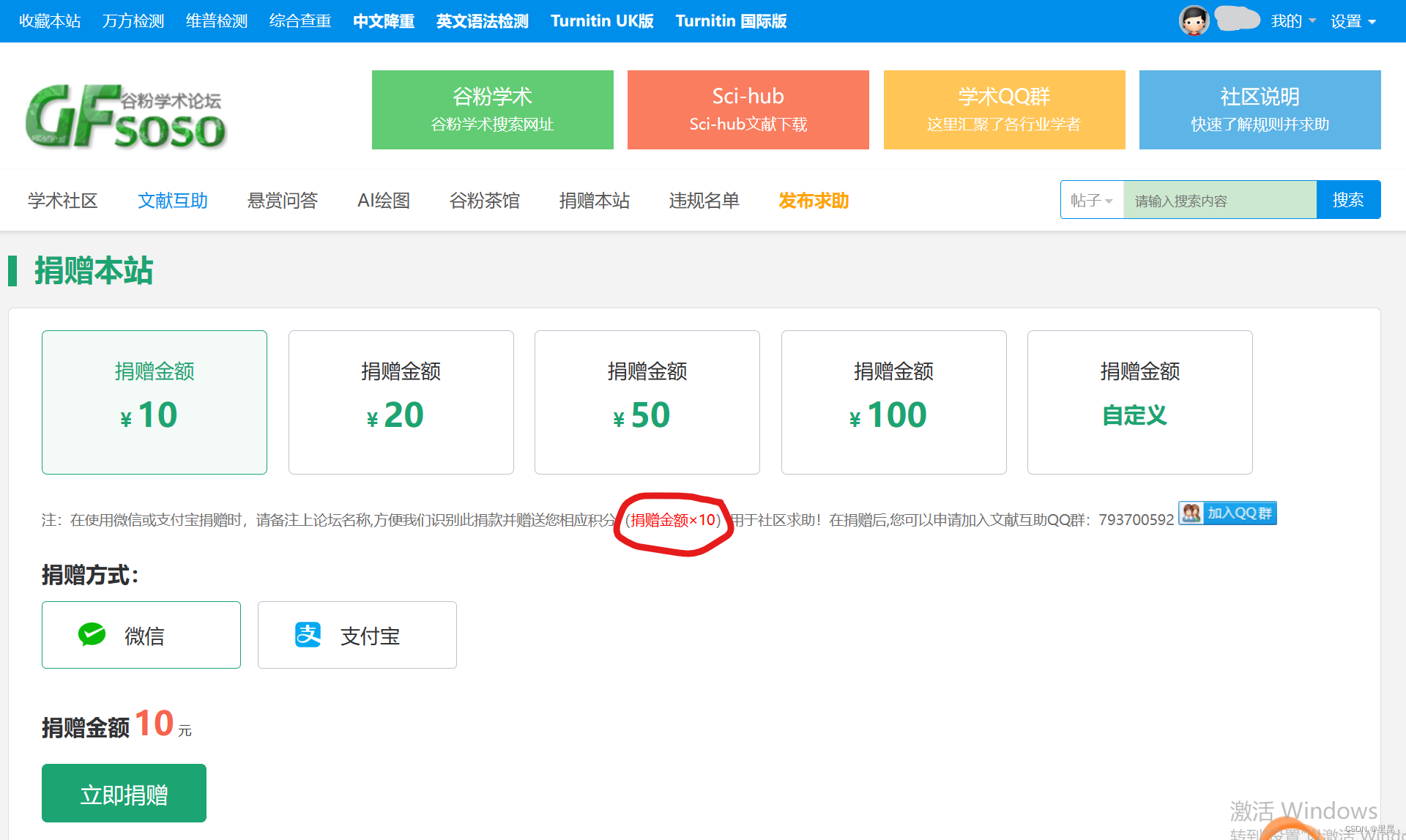1406x840 pixels.
Task: Click the Alipay blue icon
Action: 308,634
